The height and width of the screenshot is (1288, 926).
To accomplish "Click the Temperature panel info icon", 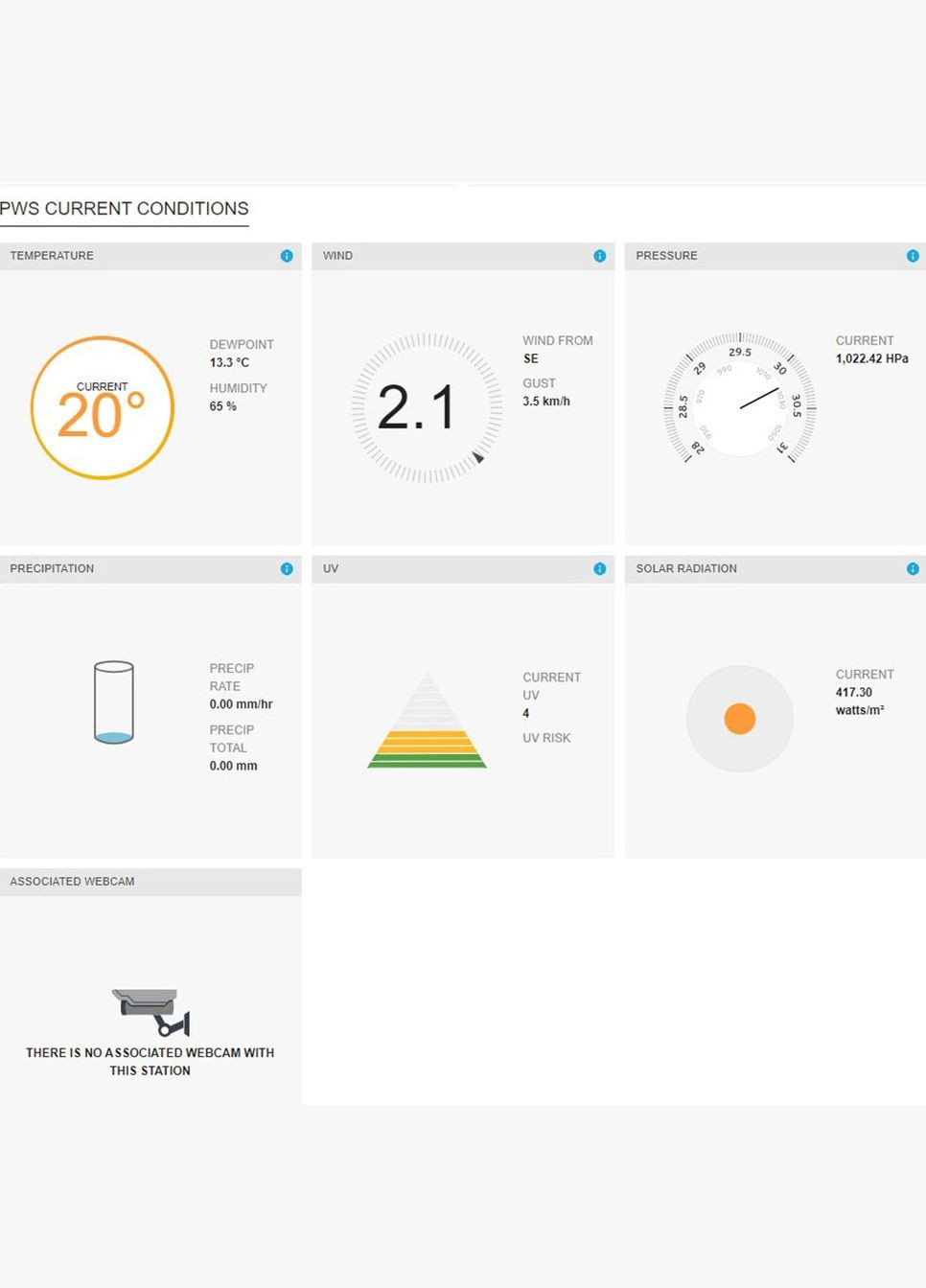I will pos(287,256).
